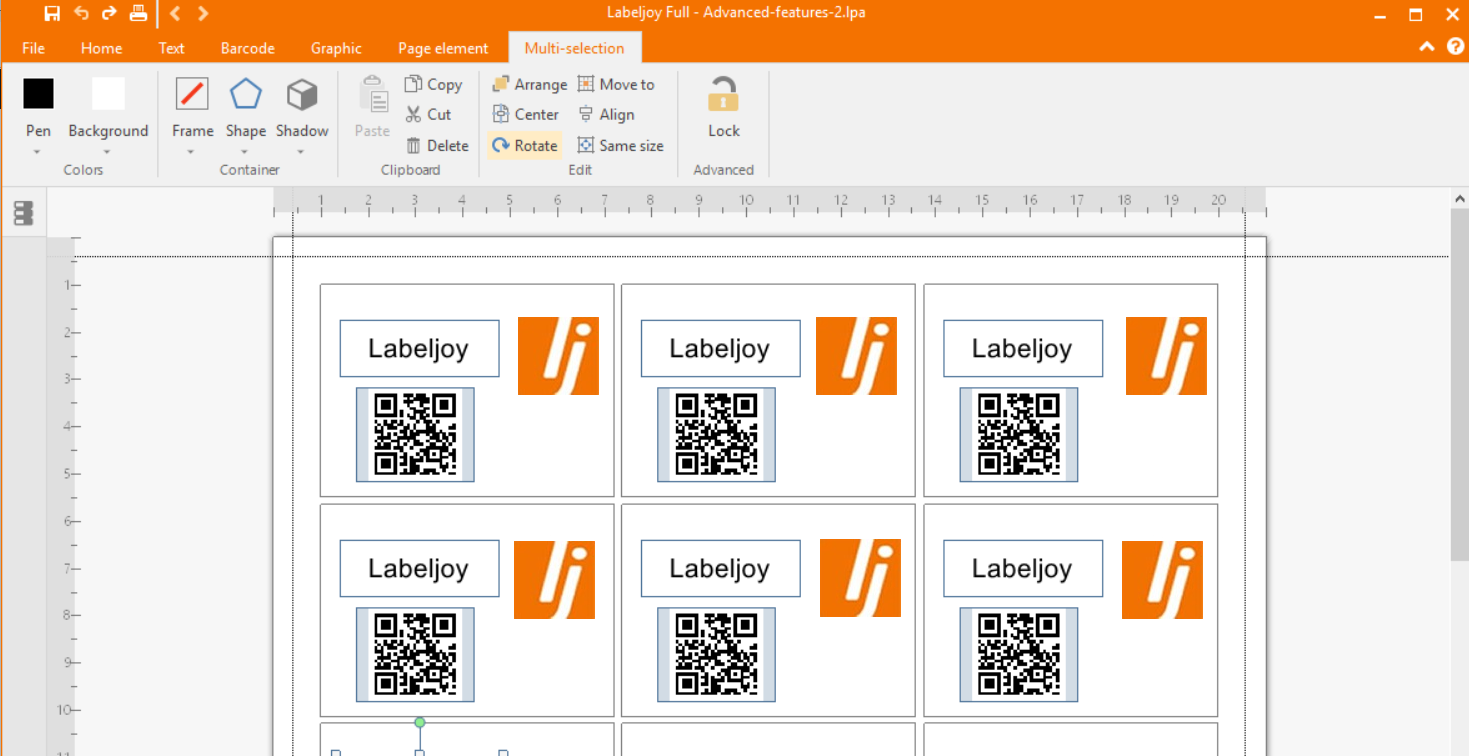The width and height of the screenshot is (1469, 756).
Task: Open the Frame dropdown arrow
Action: pyautogui.click(x=190, y=152)
